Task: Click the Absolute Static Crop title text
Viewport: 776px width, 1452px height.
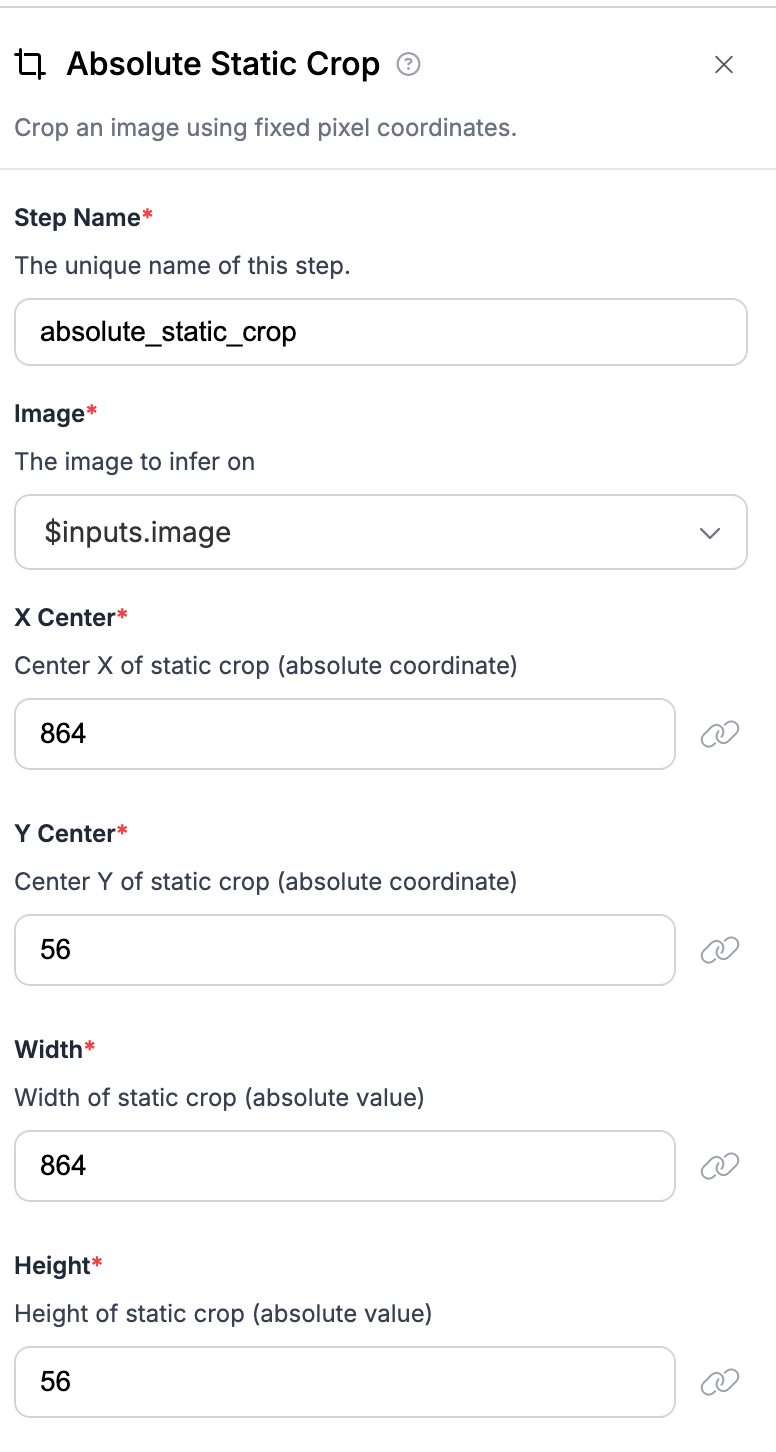Action: pos(223,65)
